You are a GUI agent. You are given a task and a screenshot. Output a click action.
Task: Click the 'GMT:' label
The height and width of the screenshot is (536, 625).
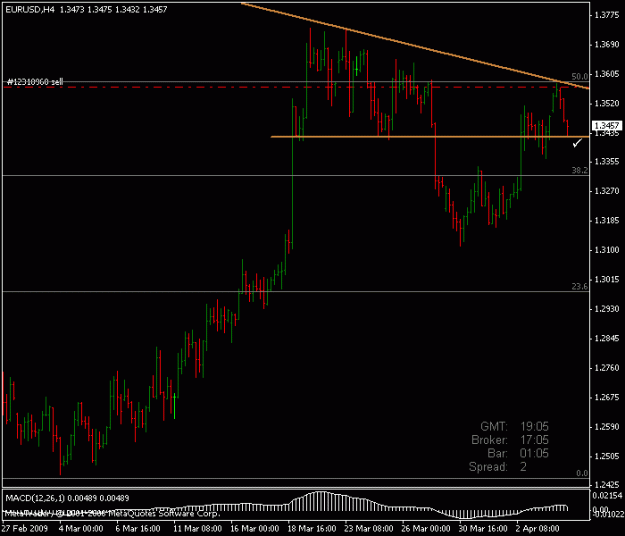pyautogui.click(x=494, y=426)
